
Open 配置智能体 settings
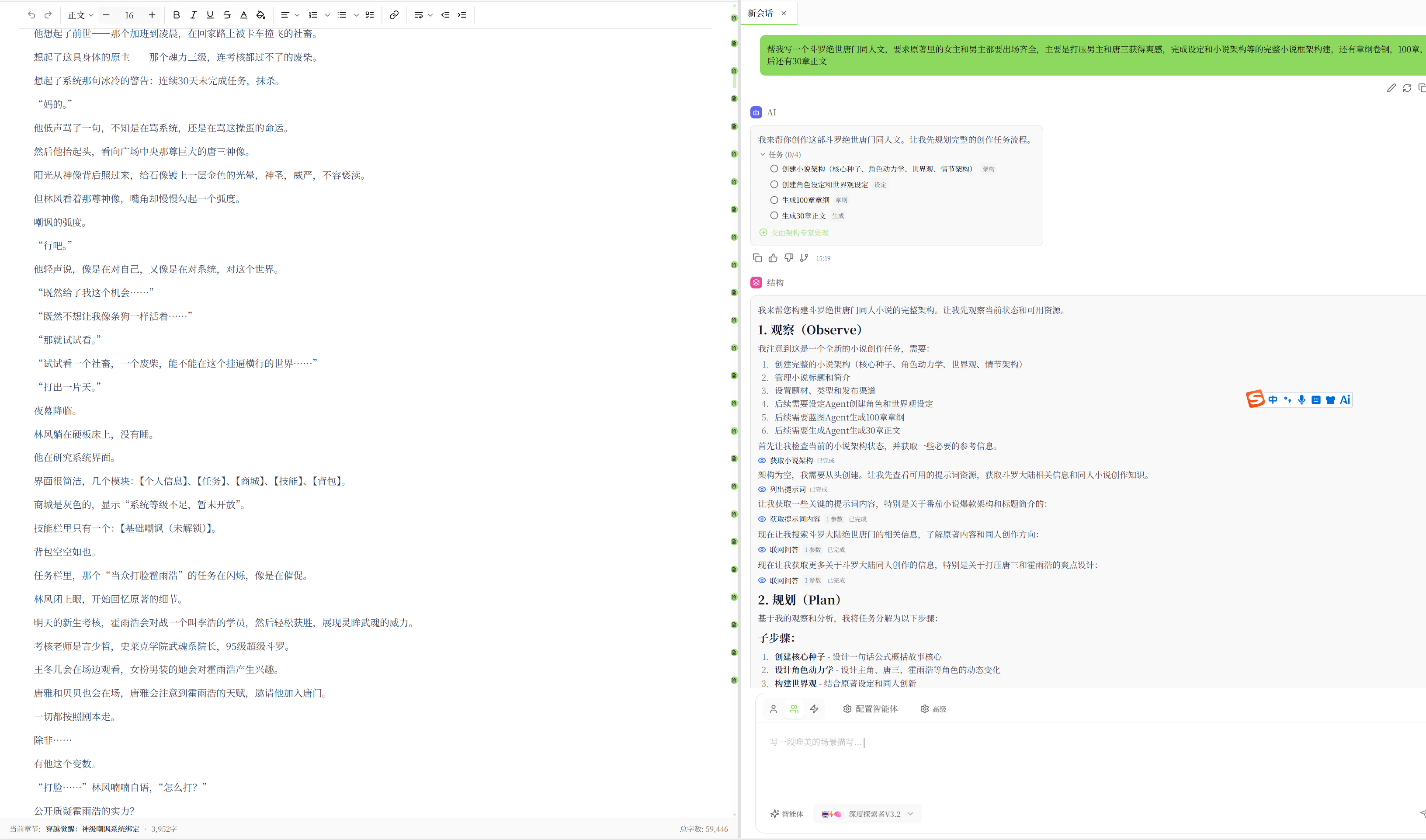(x=870, y=709)
